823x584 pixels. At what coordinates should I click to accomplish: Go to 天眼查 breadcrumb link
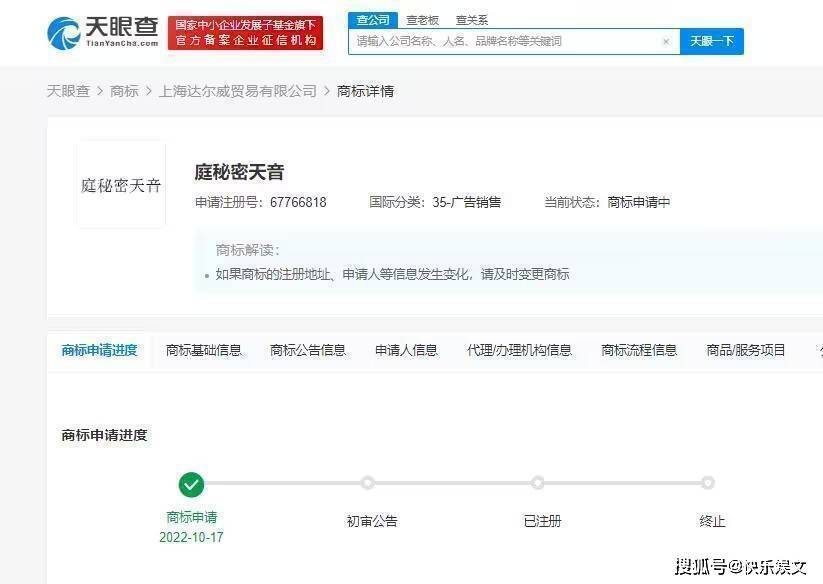click(x=68, y=91)
